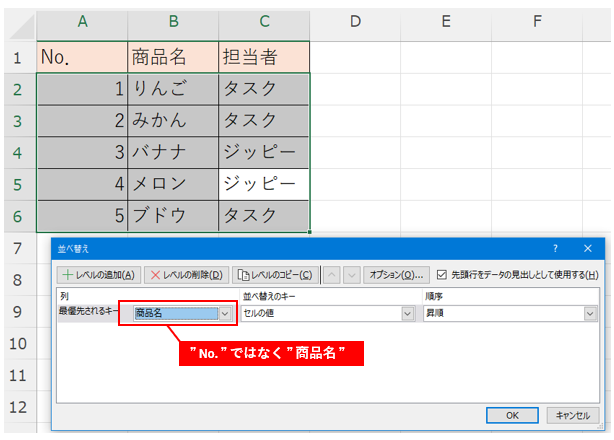Toggle 先頭行をデータの見出しとして使用する checkbox
Screen dimensions: 614x440
click(x=443, y=274)
